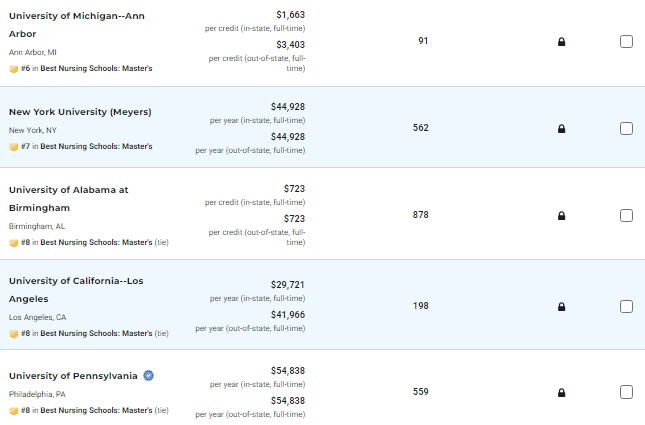This screenshot has height=425, width=645.
Task: Tick the University of Alabama compare checkbox
Action: point(626,215)
